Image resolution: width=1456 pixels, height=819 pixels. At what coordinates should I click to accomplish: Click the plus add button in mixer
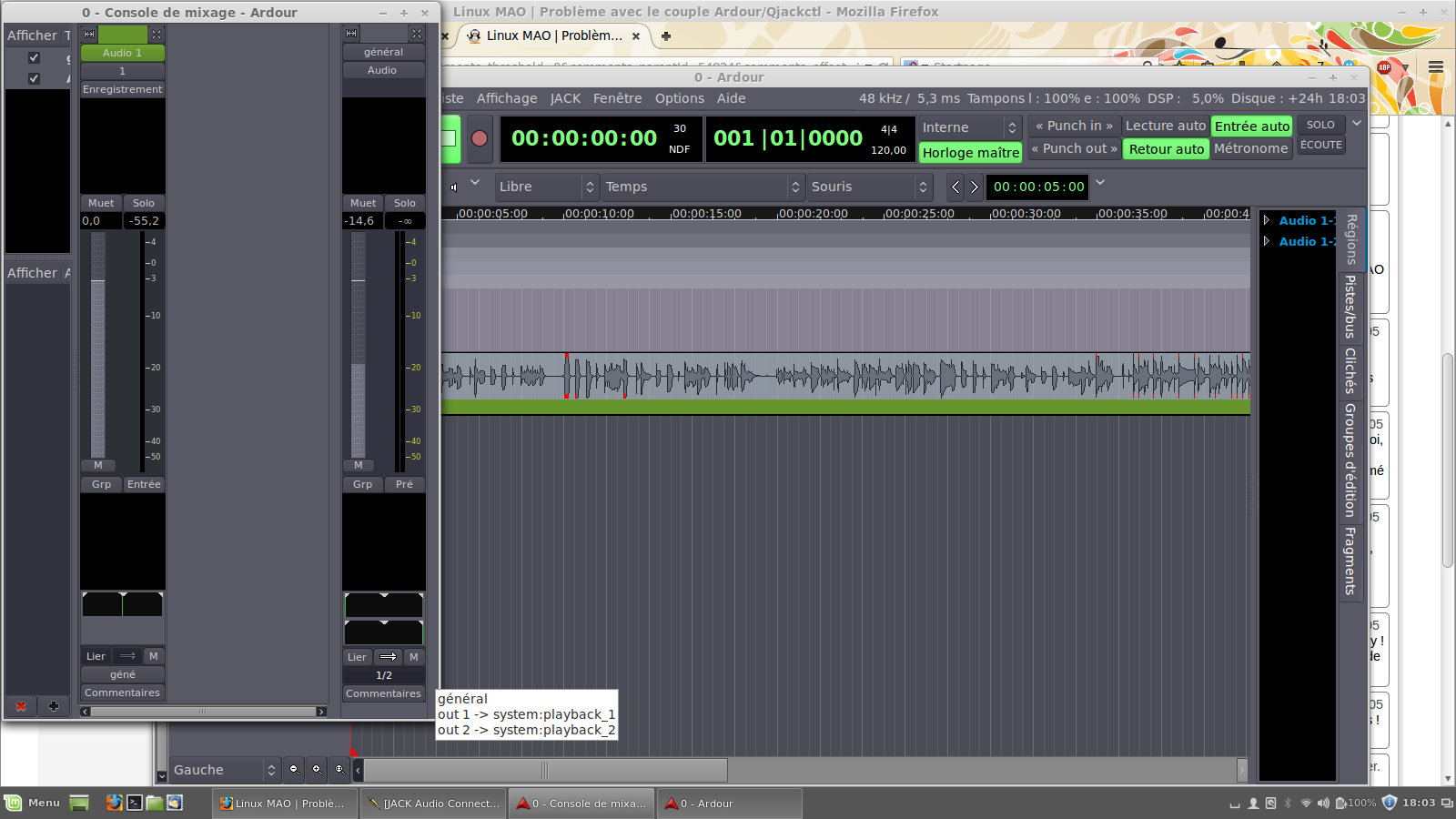click(x=54, y=706)
